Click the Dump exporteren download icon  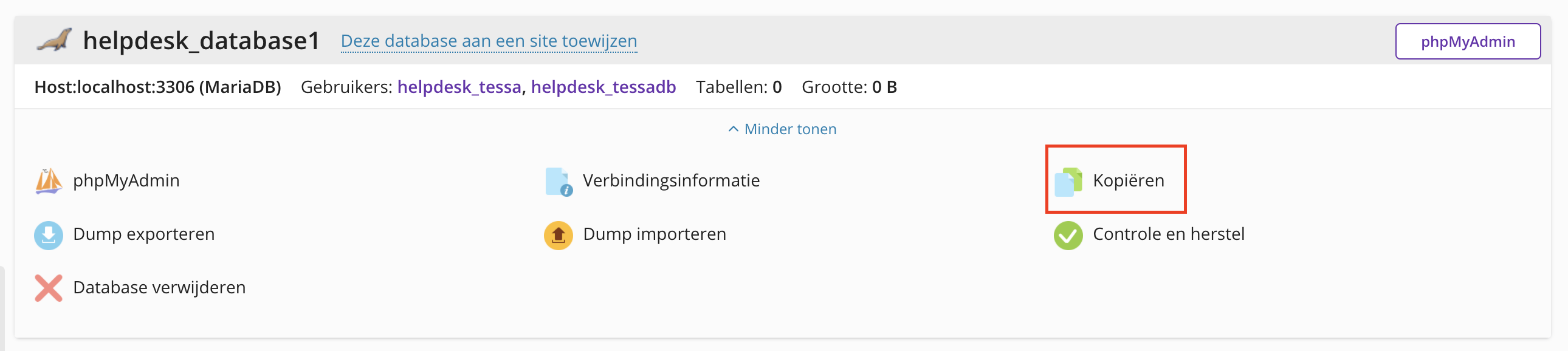[49, 235]
